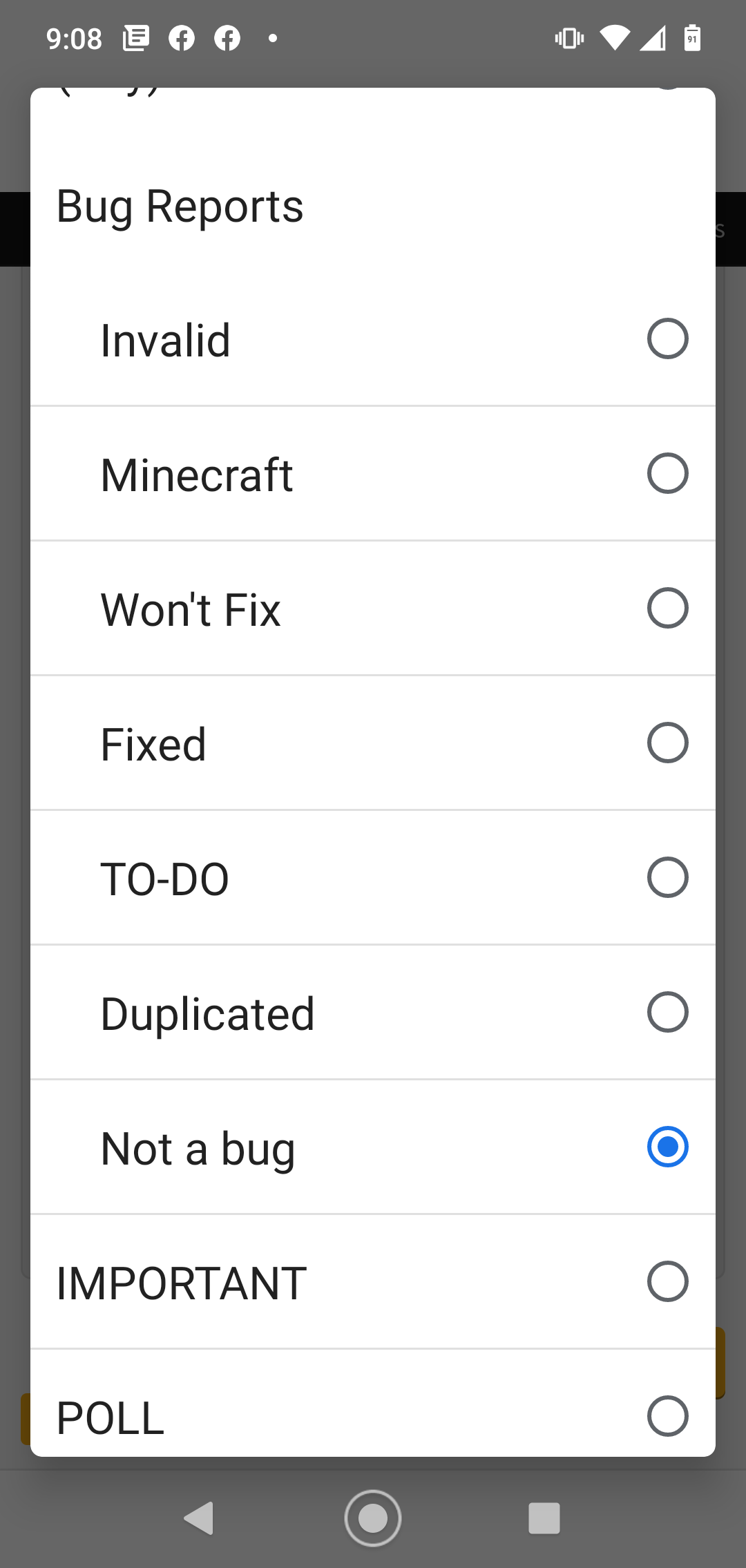Tap the Bug Reports section header

tap(180, 207)
